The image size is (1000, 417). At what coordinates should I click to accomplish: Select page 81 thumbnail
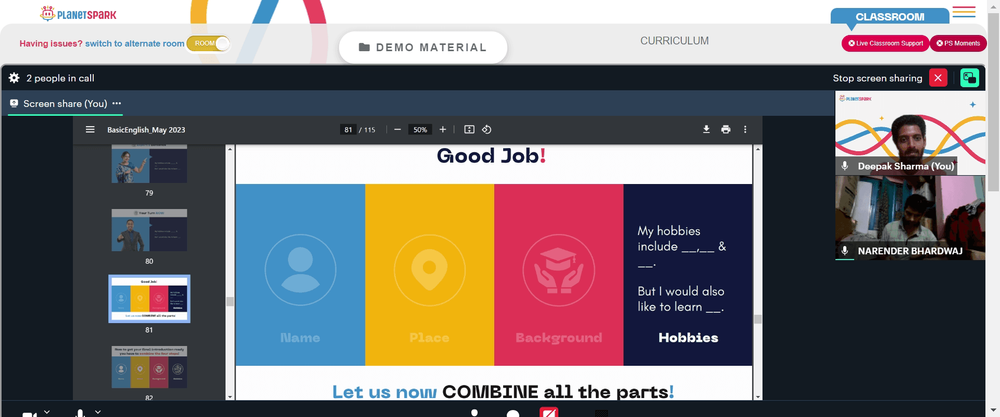click(149, 299)
